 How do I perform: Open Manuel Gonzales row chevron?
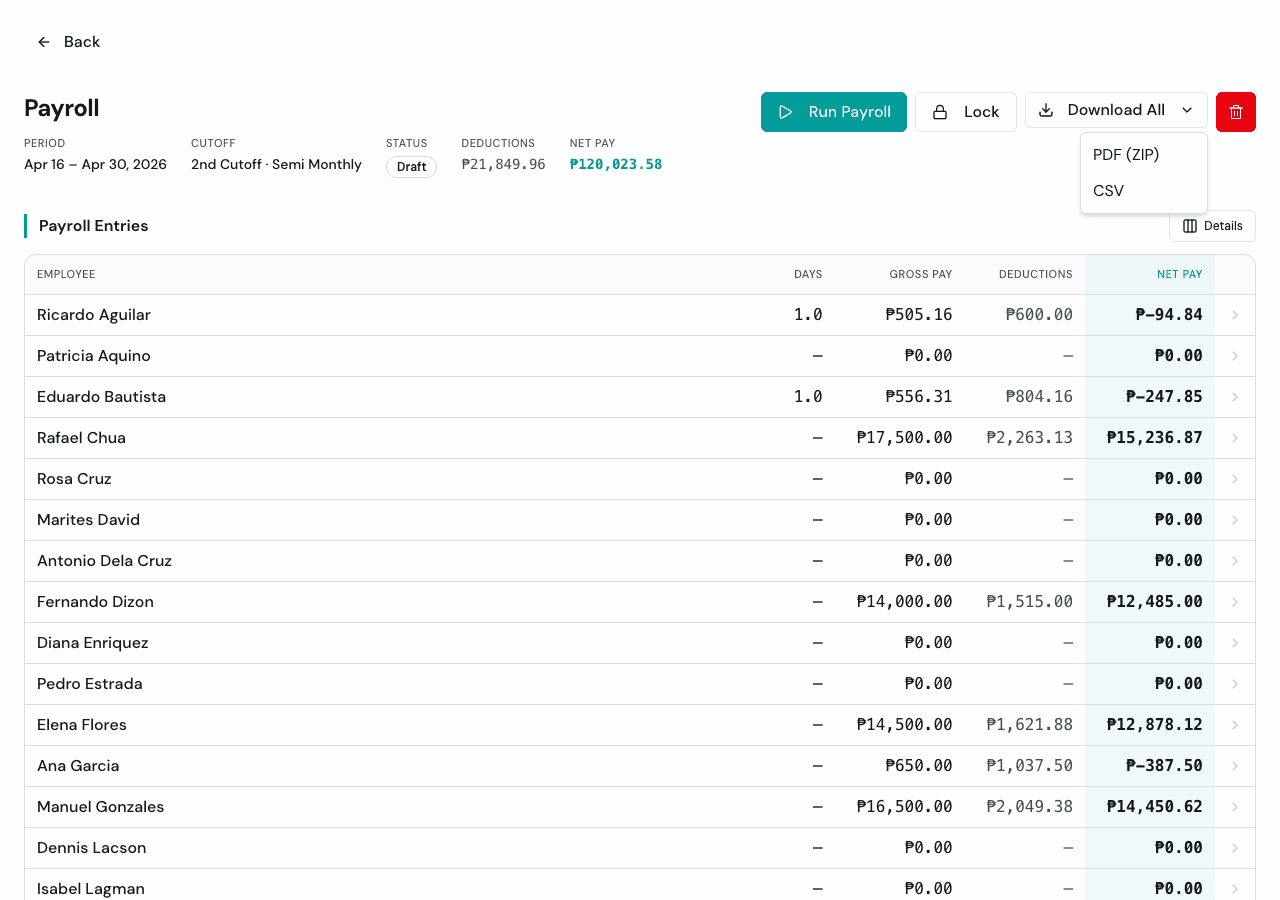pyautogui.click(x=1235, y=807)
